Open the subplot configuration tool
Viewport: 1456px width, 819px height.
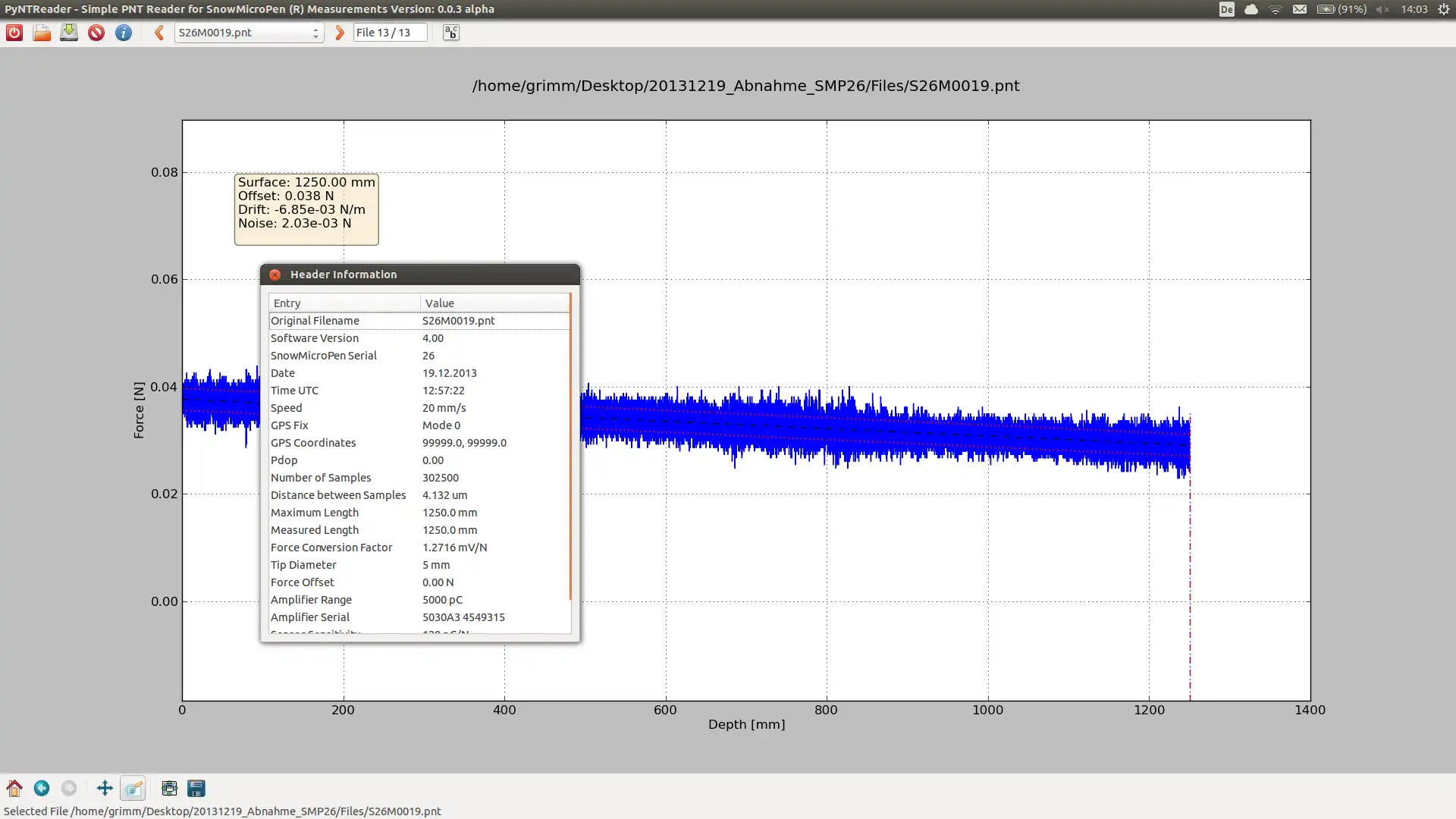tap(169, 789)
